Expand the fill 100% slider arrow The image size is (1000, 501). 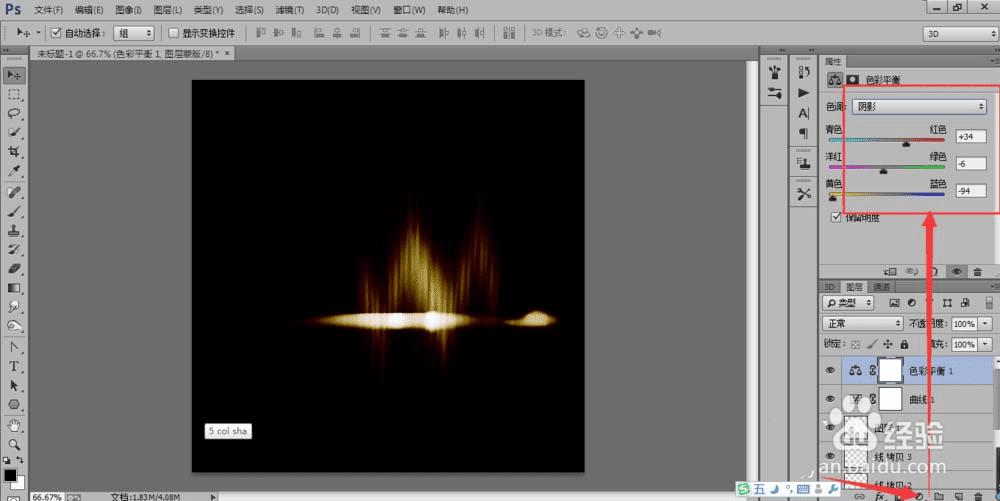pyautogui.click(x=985, y=344)
